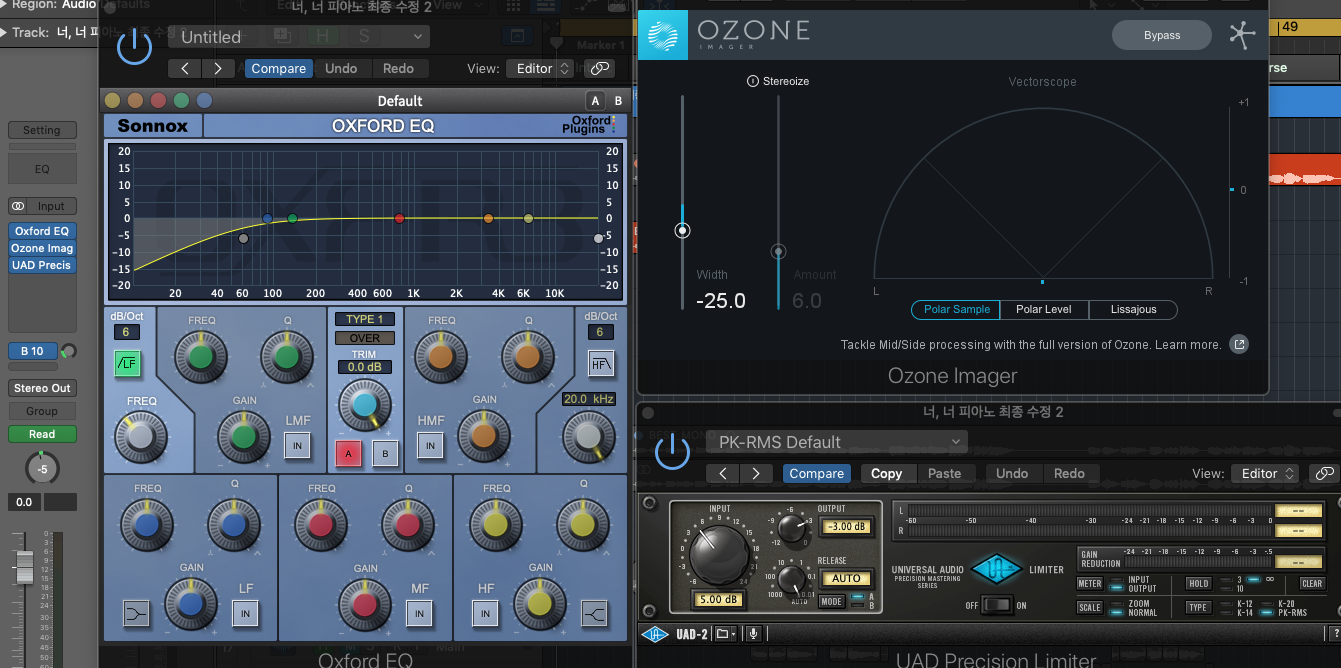Image resolution: width=1341 pixels, height=668 pixels.
Task: Click the orange HMF node on EQ graph
Action: pyautogui.click(x=488, y=218)
